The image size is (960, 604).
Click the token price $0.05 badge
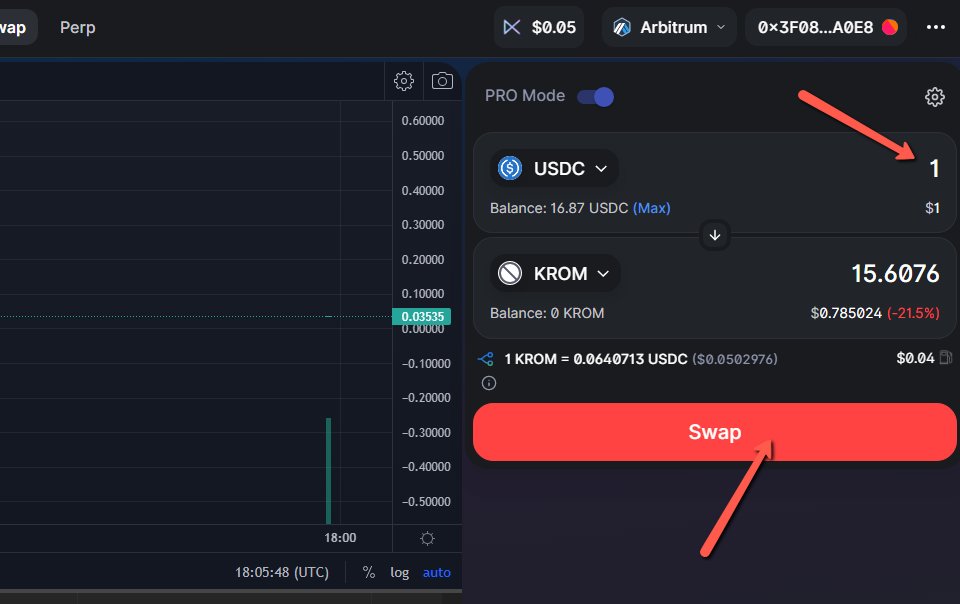(539, 27)
